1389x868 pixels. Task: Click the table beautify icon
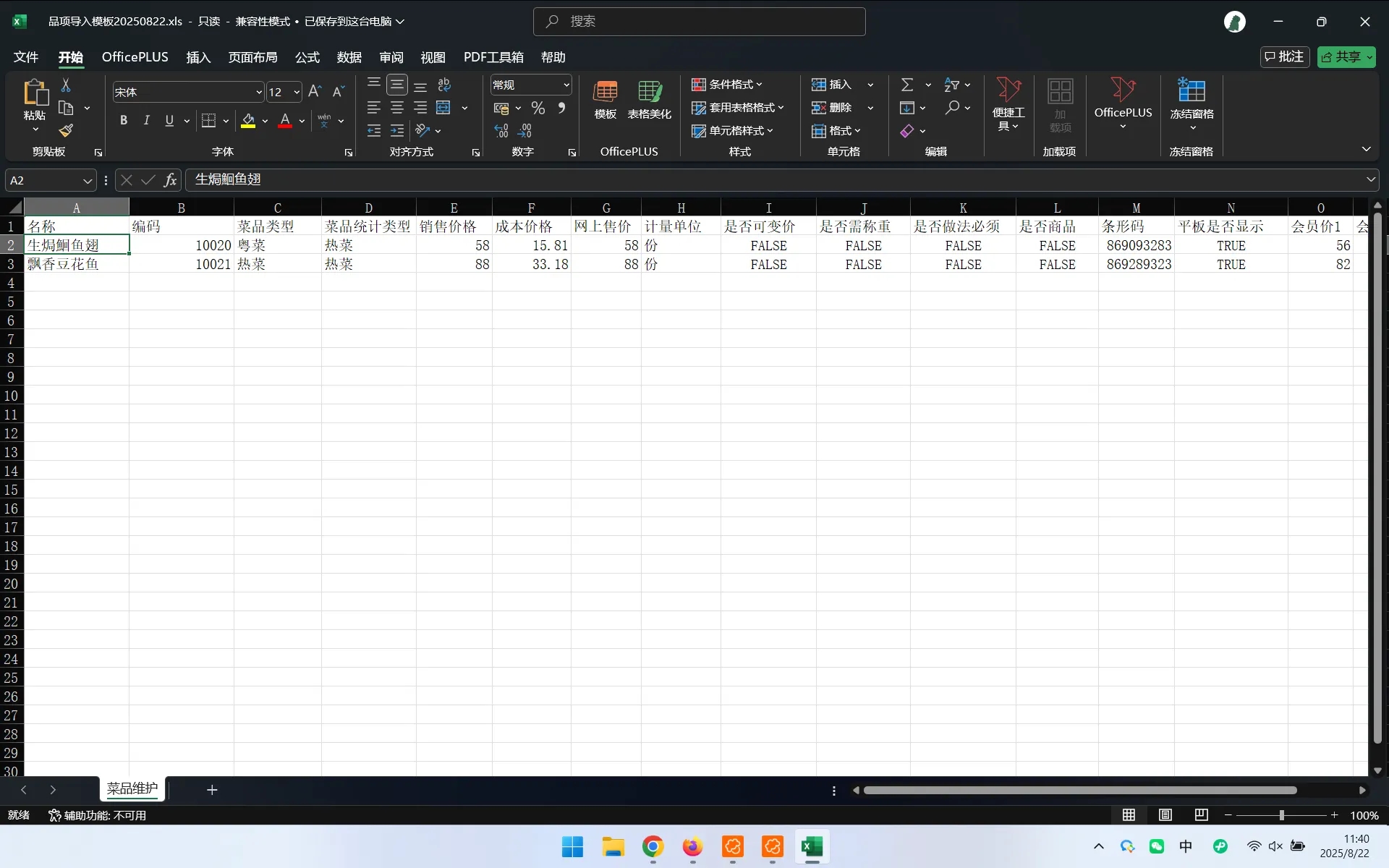click(x=649, y=92)
